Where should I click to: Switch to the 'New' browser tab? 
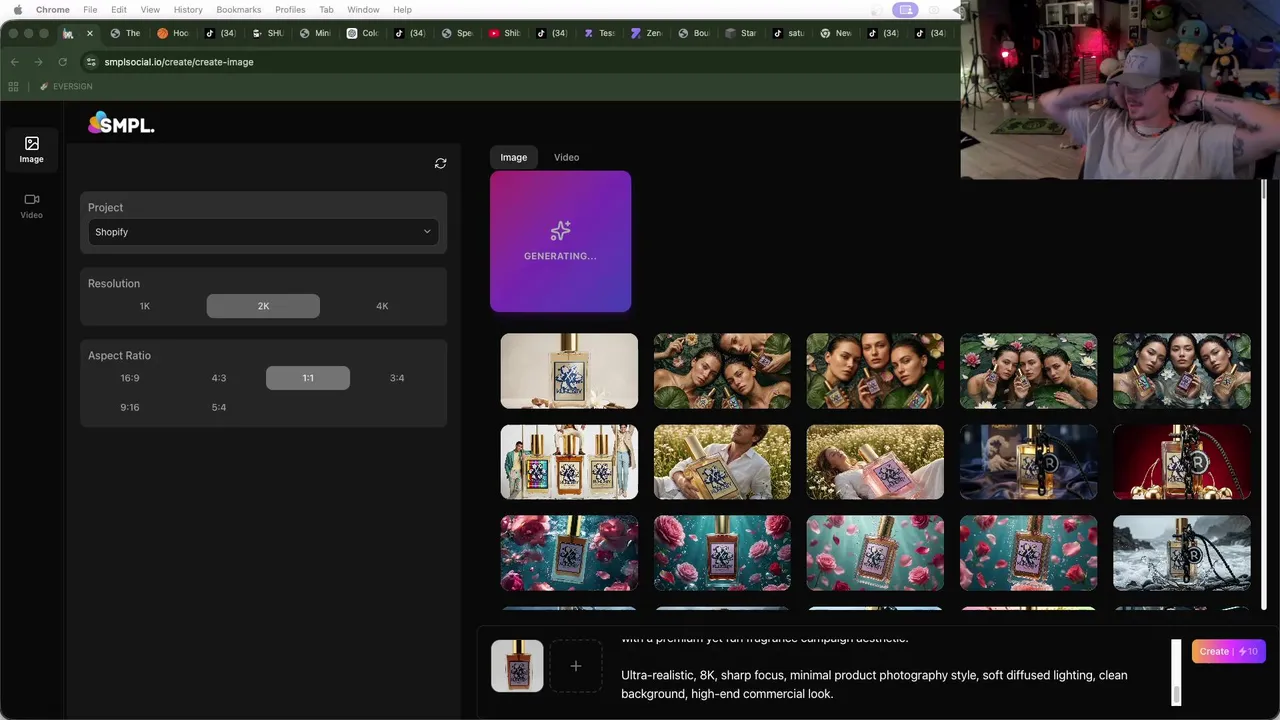[x=836, y=33]
